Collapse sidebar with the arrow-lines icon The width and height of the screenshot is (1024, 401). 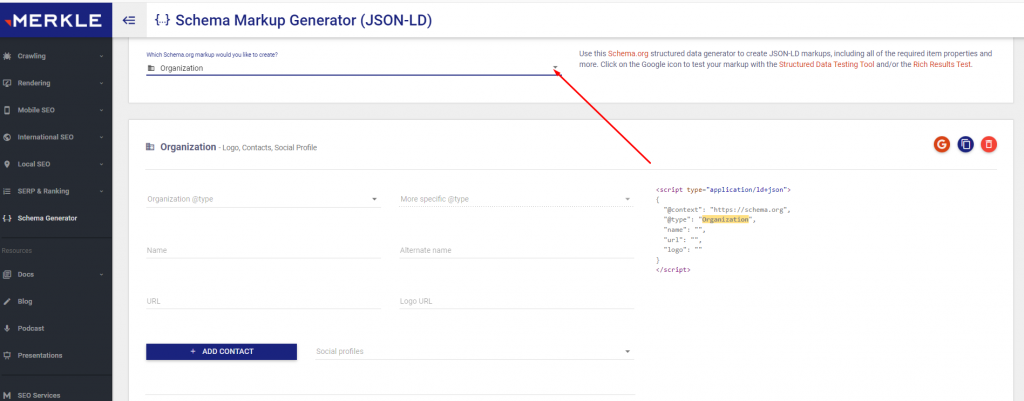pyautogui.click(x=129, y=20)
